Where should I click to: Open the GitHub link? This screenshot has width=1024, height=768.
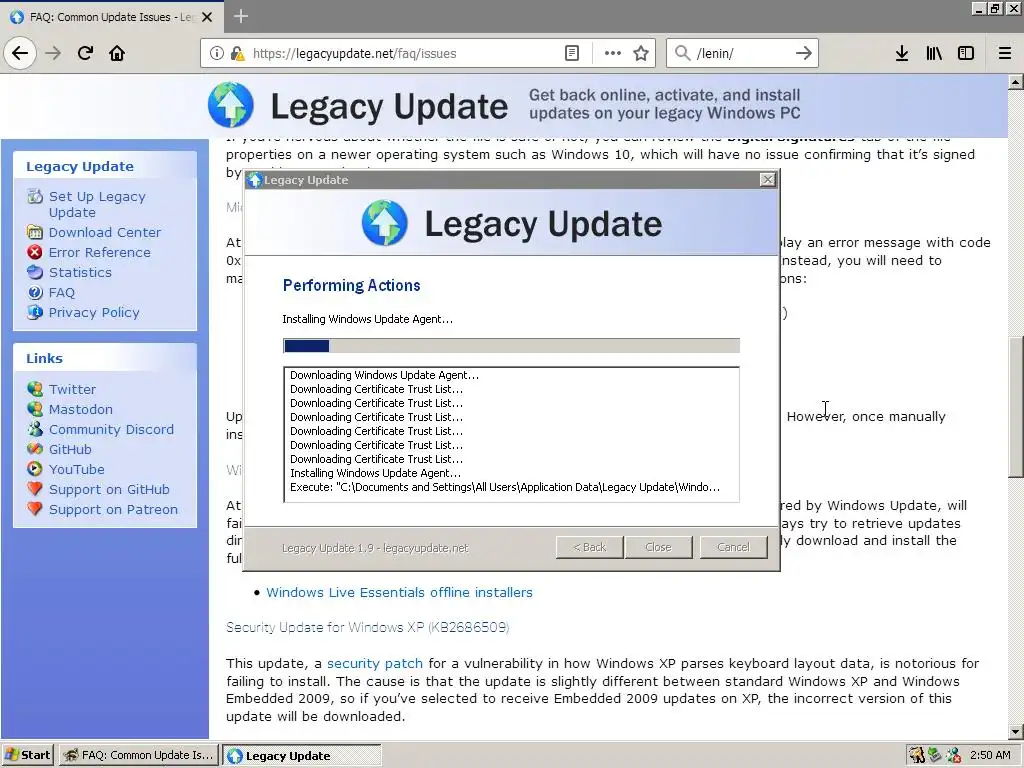(x=70, y=449)
